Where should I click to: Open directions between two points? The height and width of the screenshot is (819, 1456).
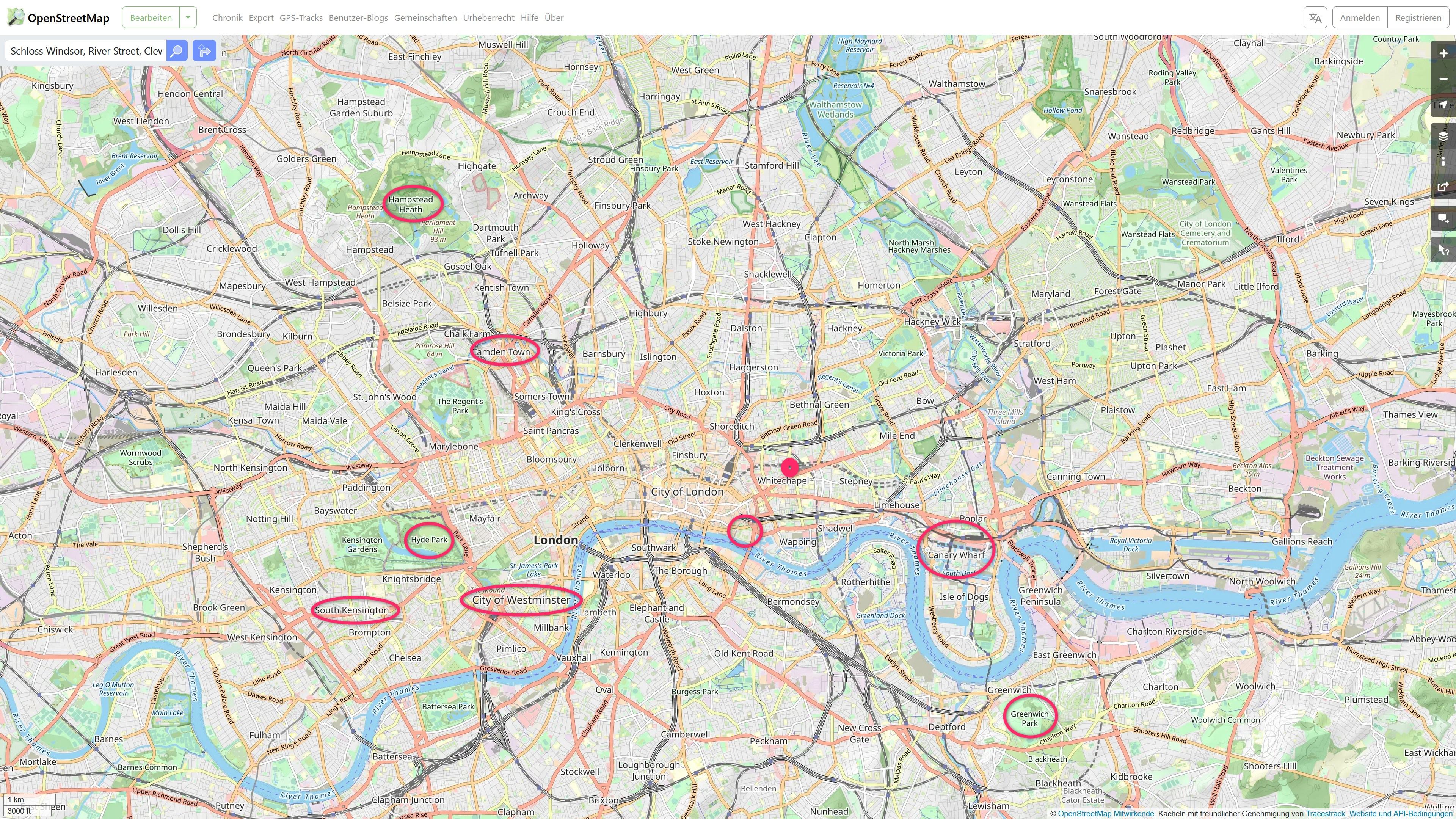[x=204, y=51]
